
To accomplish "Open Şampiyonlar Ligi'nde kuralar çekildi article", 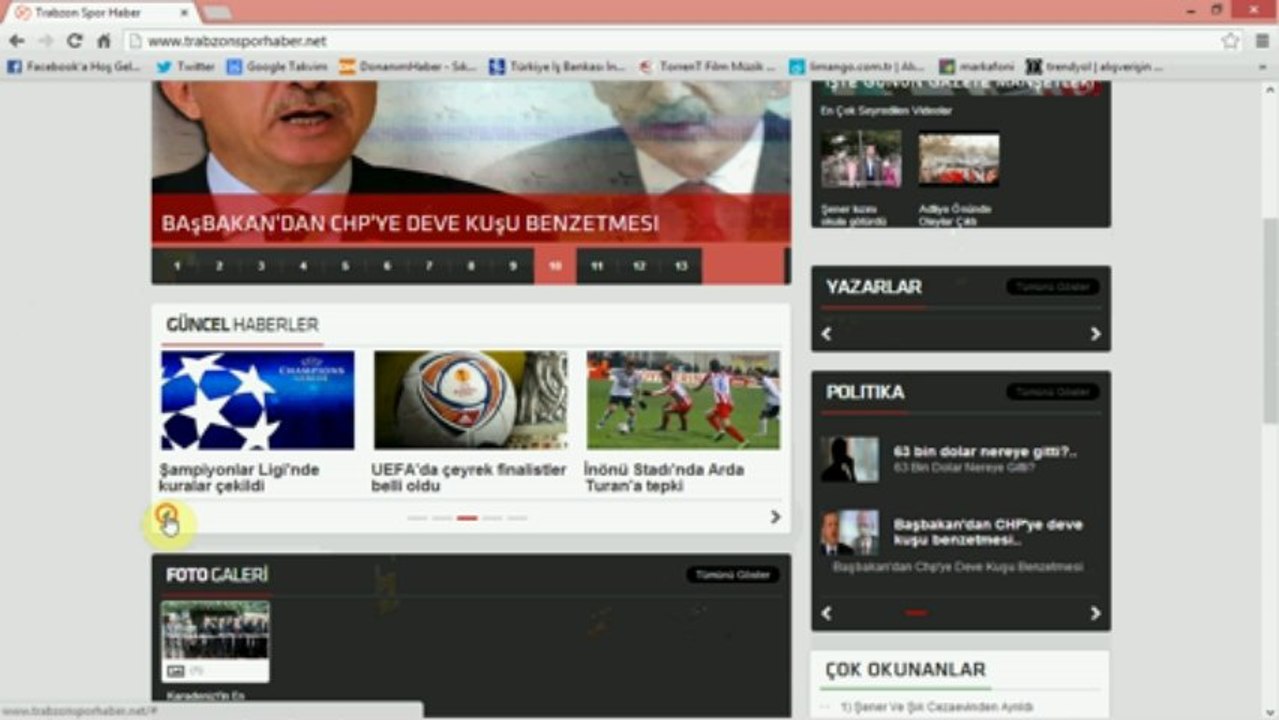I will click(x=240, y=477).
